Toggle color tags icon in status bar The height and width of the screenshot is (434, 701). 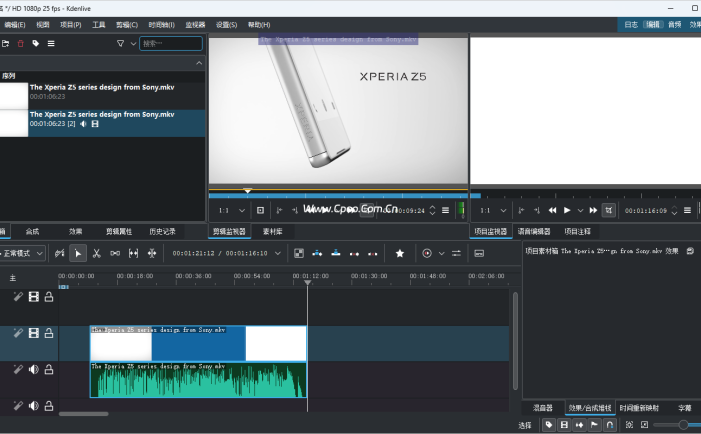click(549, 425)
